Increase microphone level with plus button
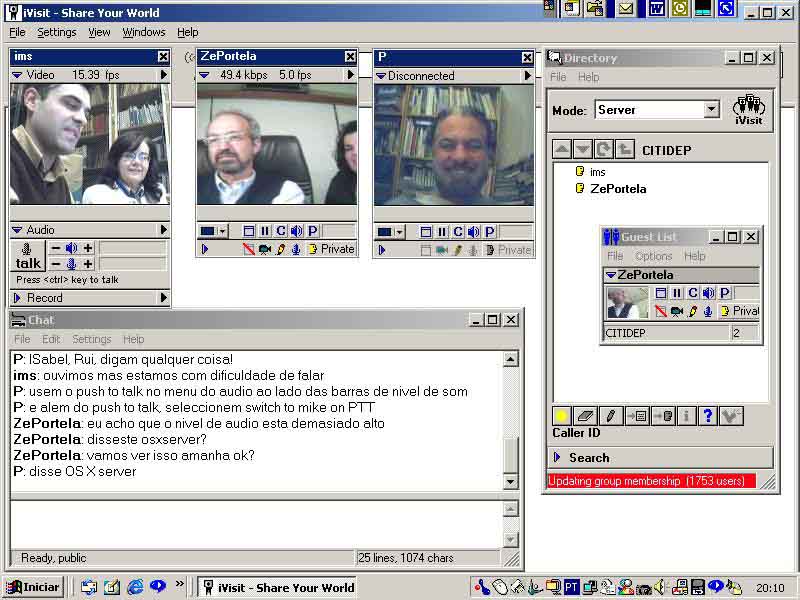Screen dimensions: 800x600 [x=88, y=264]
